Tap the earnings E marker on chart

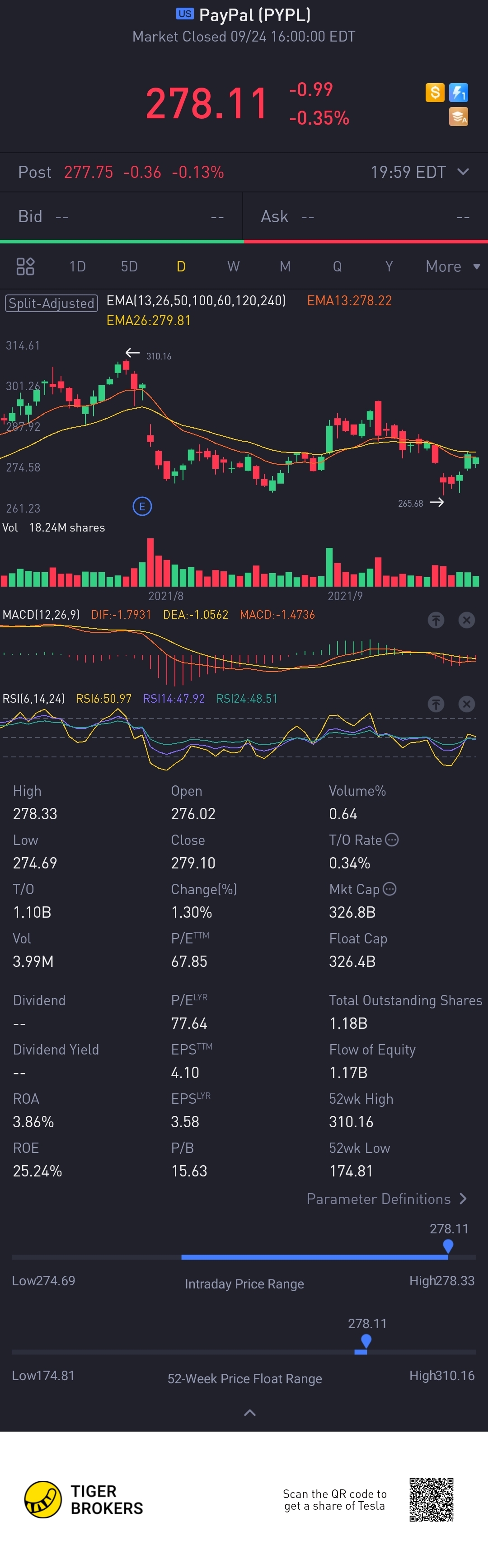tap(142, 506)
